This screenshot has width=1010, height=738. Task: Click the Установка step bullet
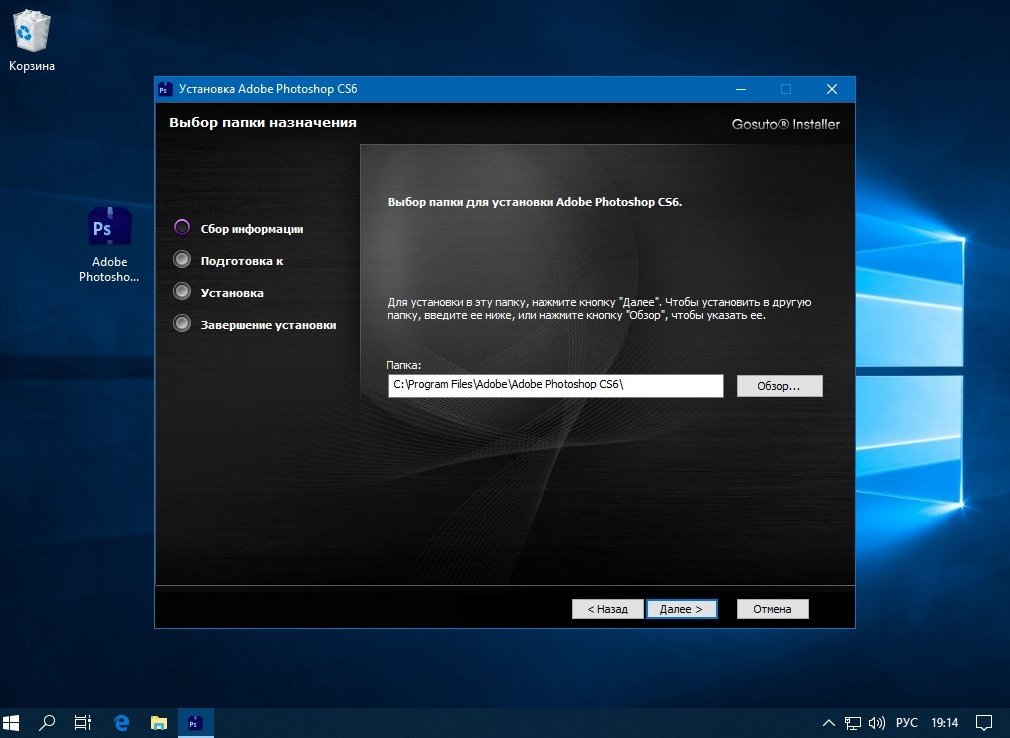tap(182, 291)
